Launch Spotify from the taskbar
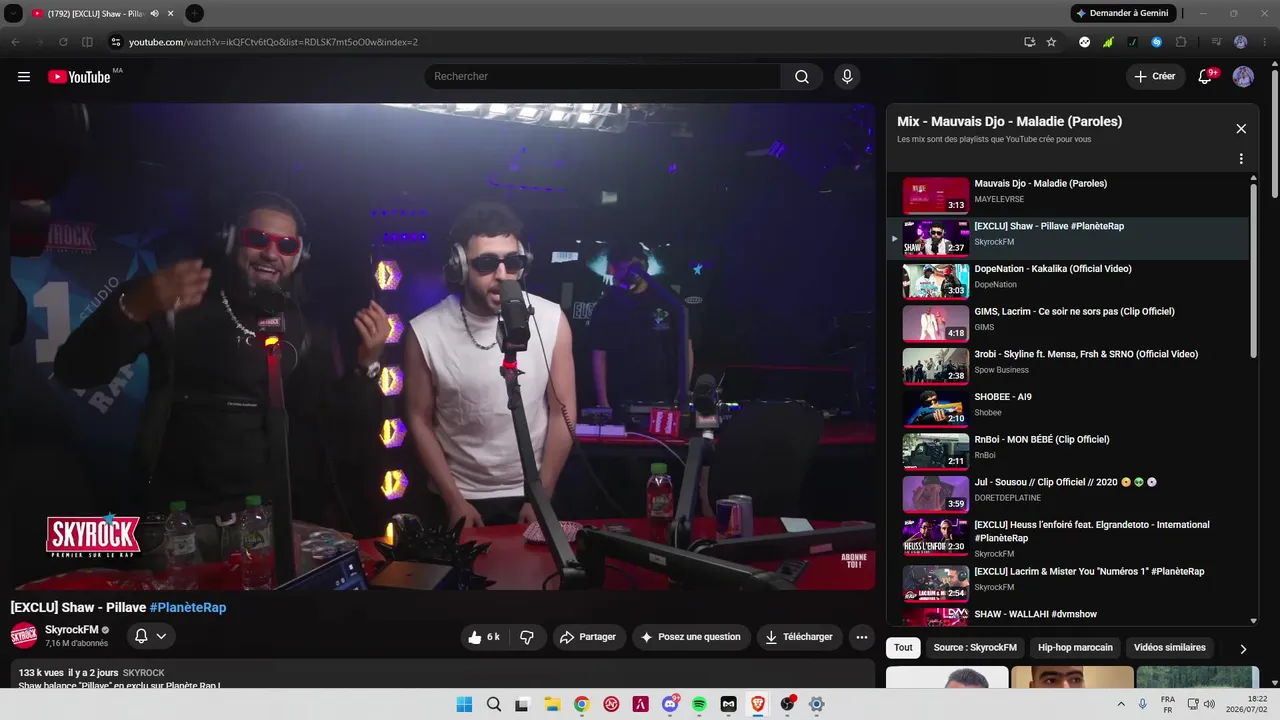The image size is (1280, 720). coord(699,704)
